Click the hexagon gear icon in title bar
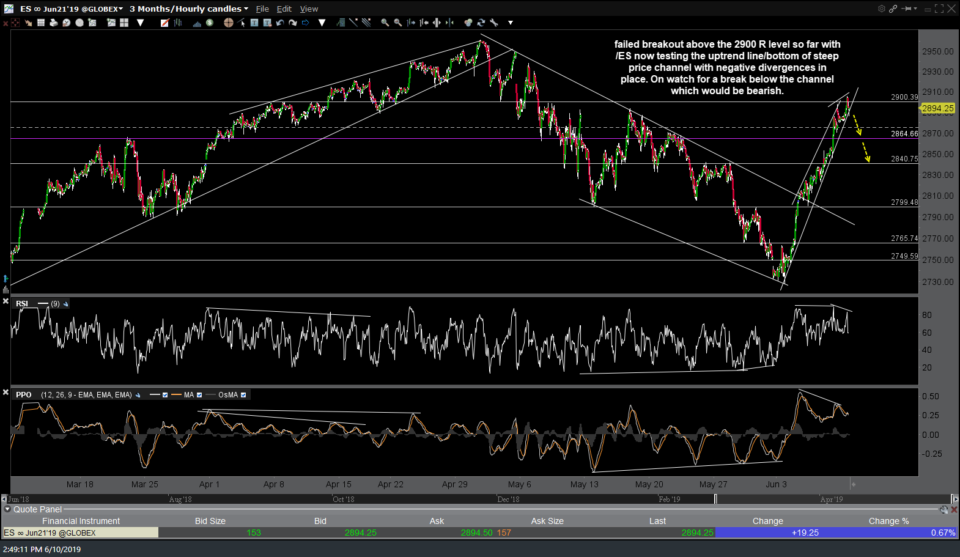This screenshot has width=960, height=557. 882,9
